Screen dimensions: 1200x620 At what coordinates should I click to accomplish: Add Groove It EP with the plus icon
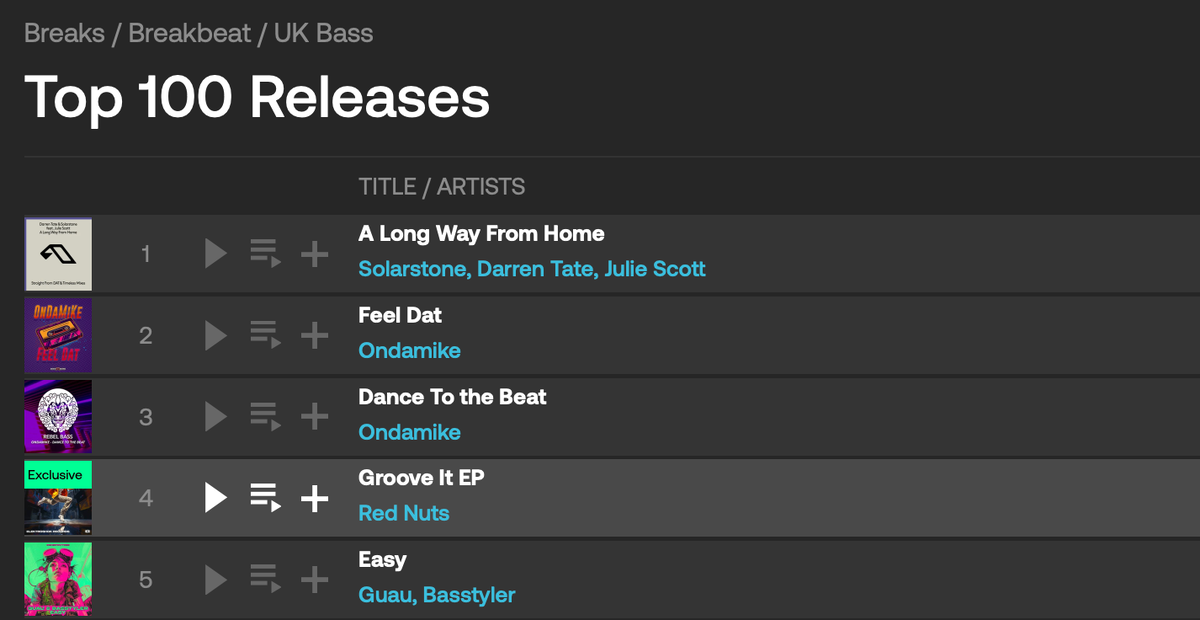click(x=315, y=497)
